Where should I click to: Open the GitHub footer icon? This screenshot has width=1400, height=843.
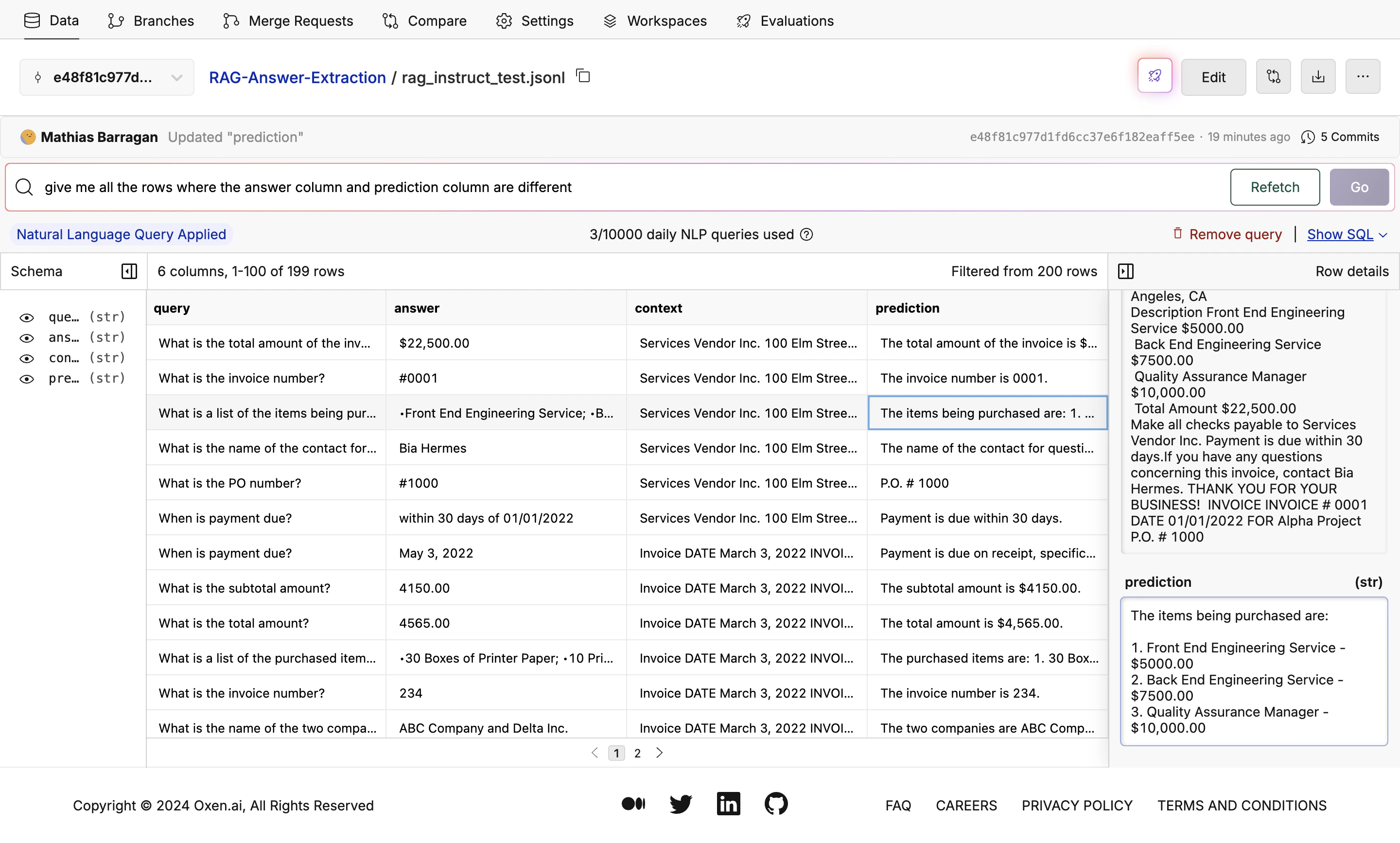[x=776, y=804]
